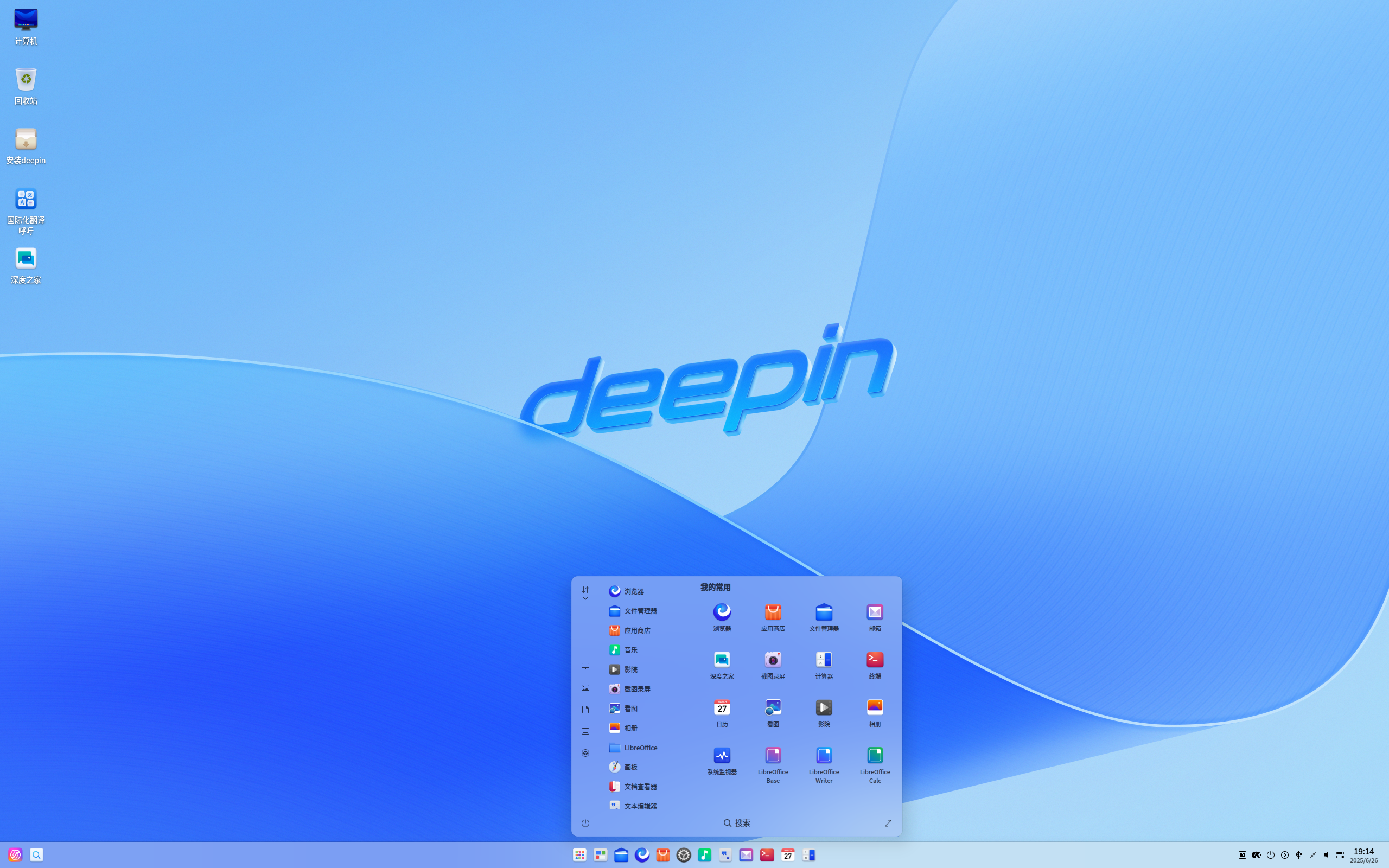Open the sort mode dropdown in launcher
The image size is (1389, 868).
click(x=585, y=593)
